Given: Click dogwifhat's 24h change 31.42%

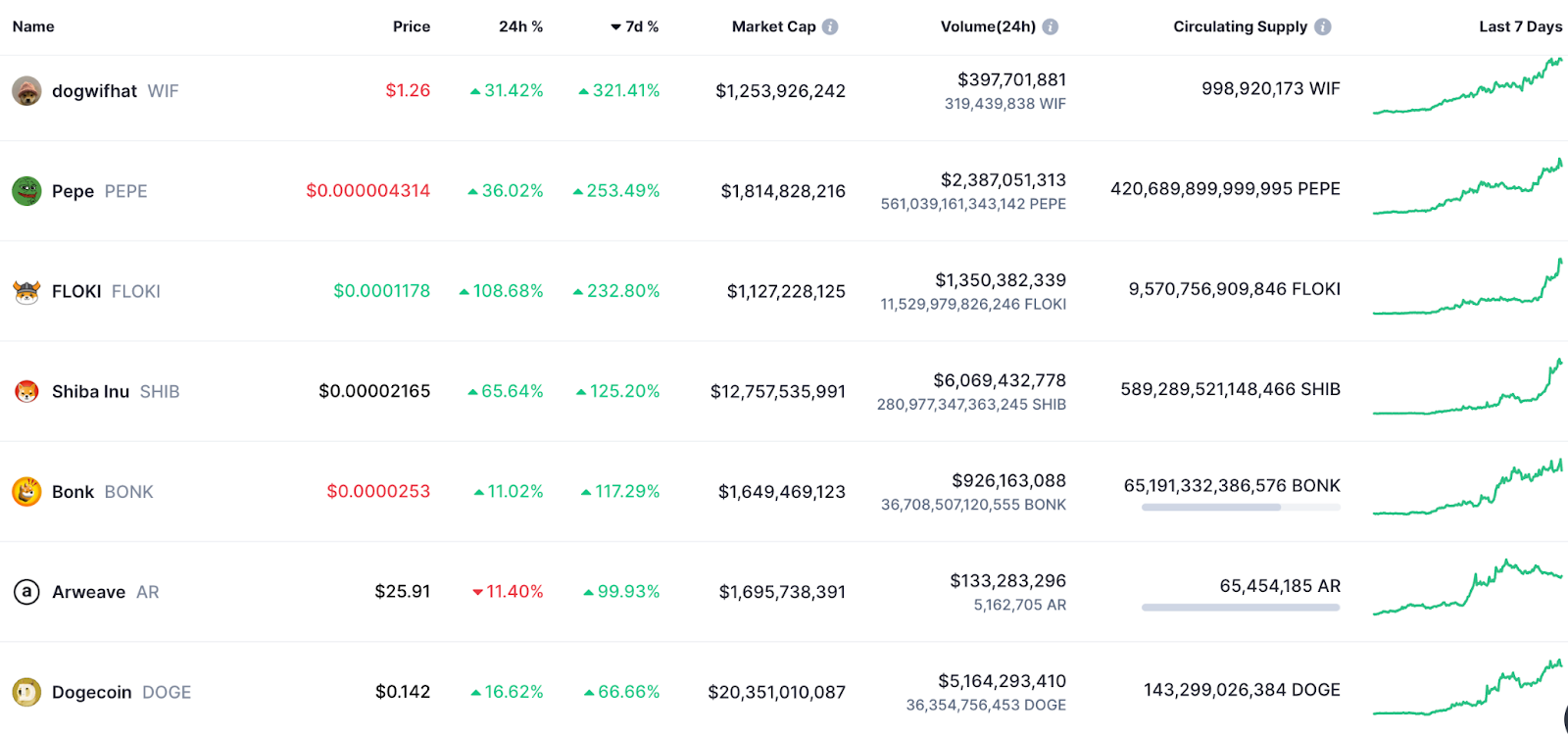Looking at the screenshot, I should [507, 90].
